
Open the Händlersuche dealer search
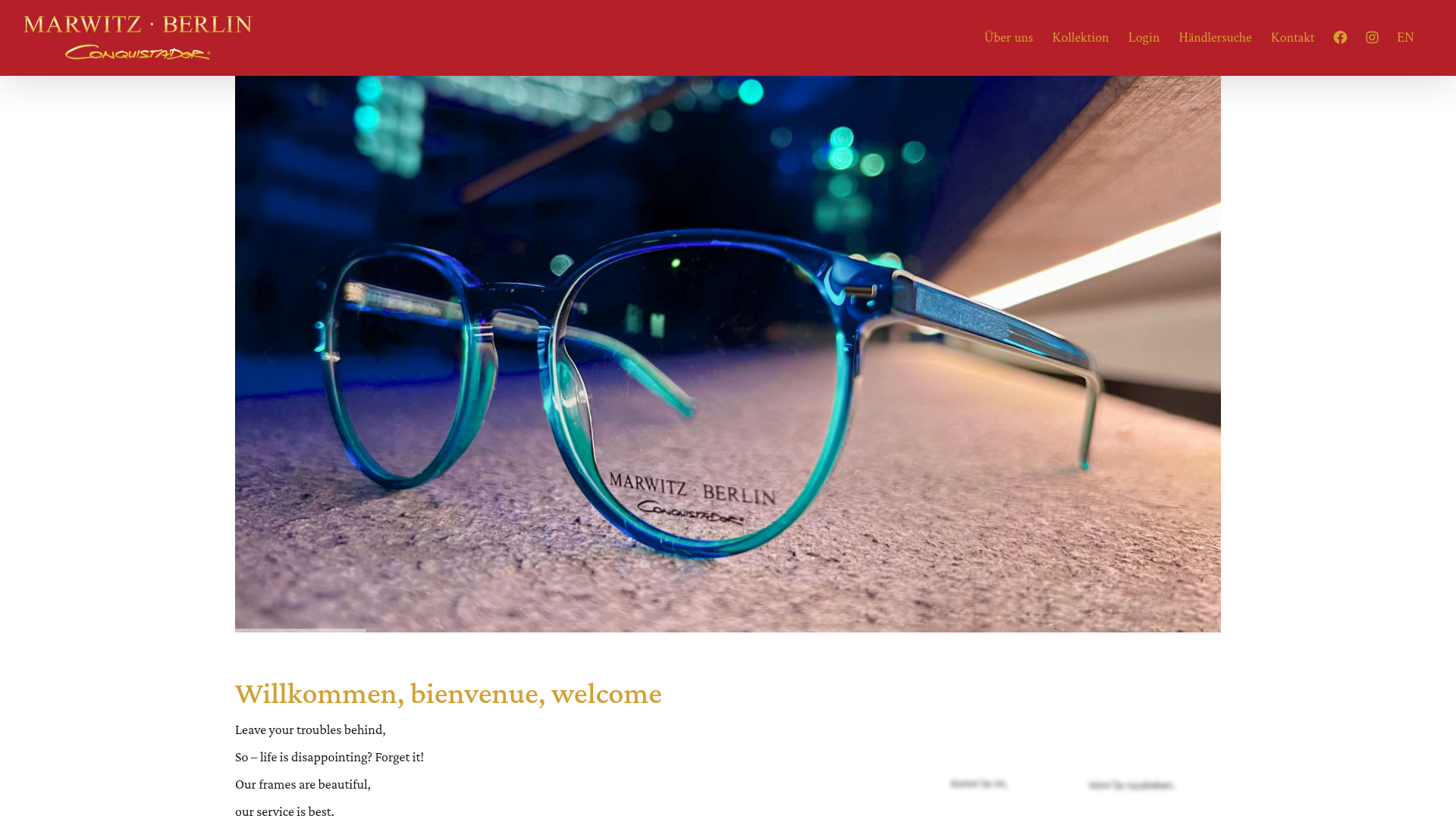tap(1215, 37)
